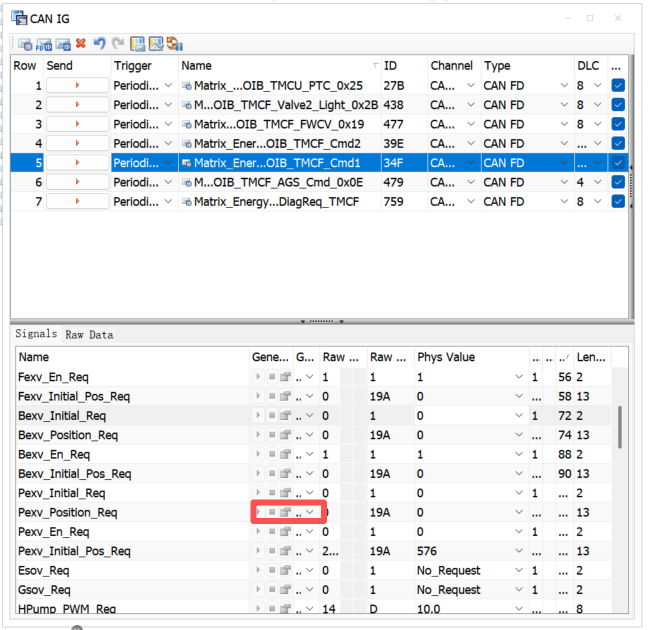Select the Signals tab
Image resolution: width=648 pixels, height=630 pixels.
[x=36, y=334]
